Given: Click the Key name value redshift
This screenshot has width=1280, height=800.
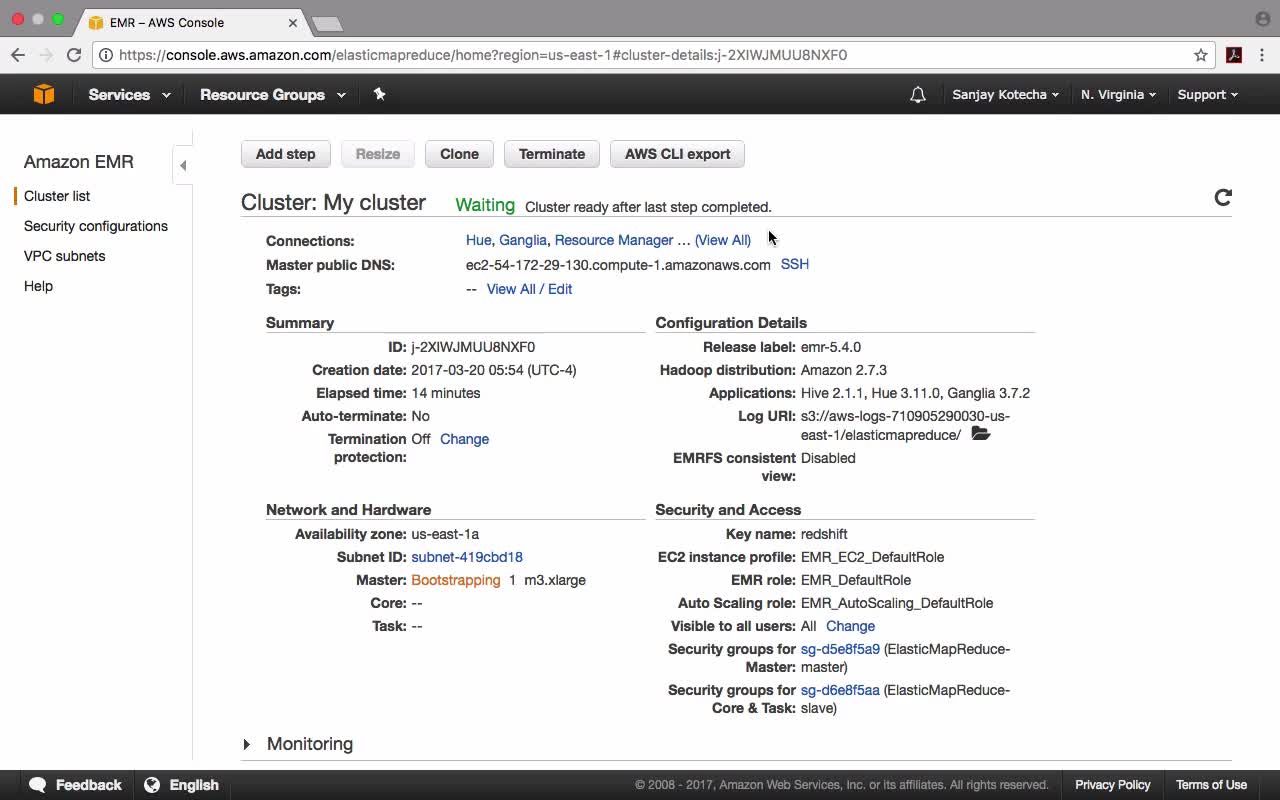Looking at the screenshot, I should coord(824,534).
